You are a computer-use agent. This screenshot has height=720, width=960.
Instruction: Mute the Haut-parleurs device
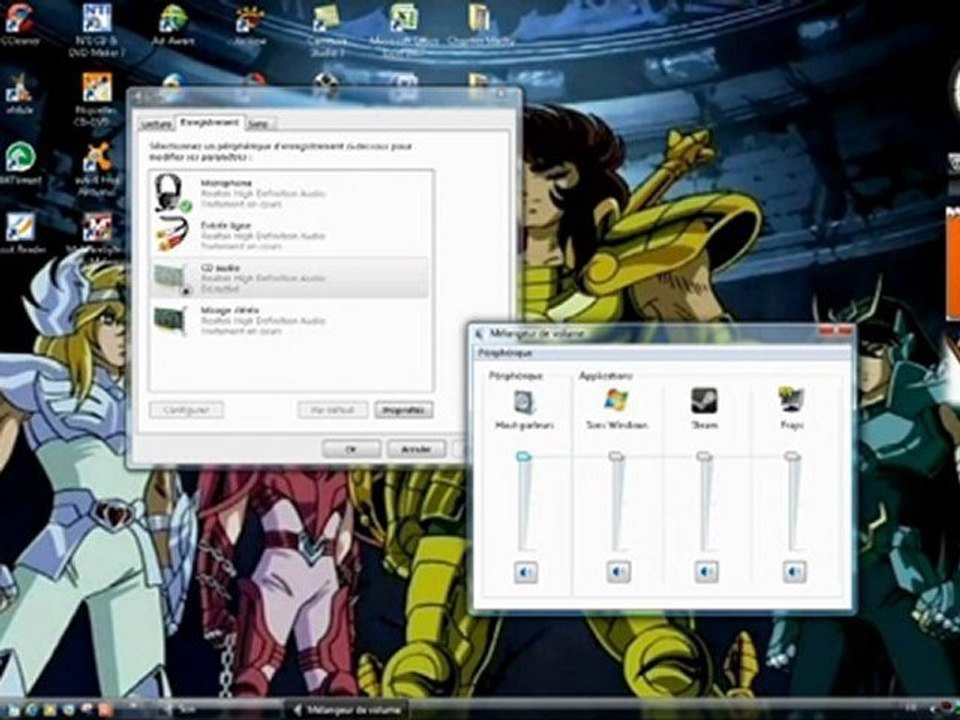[525, 572]
